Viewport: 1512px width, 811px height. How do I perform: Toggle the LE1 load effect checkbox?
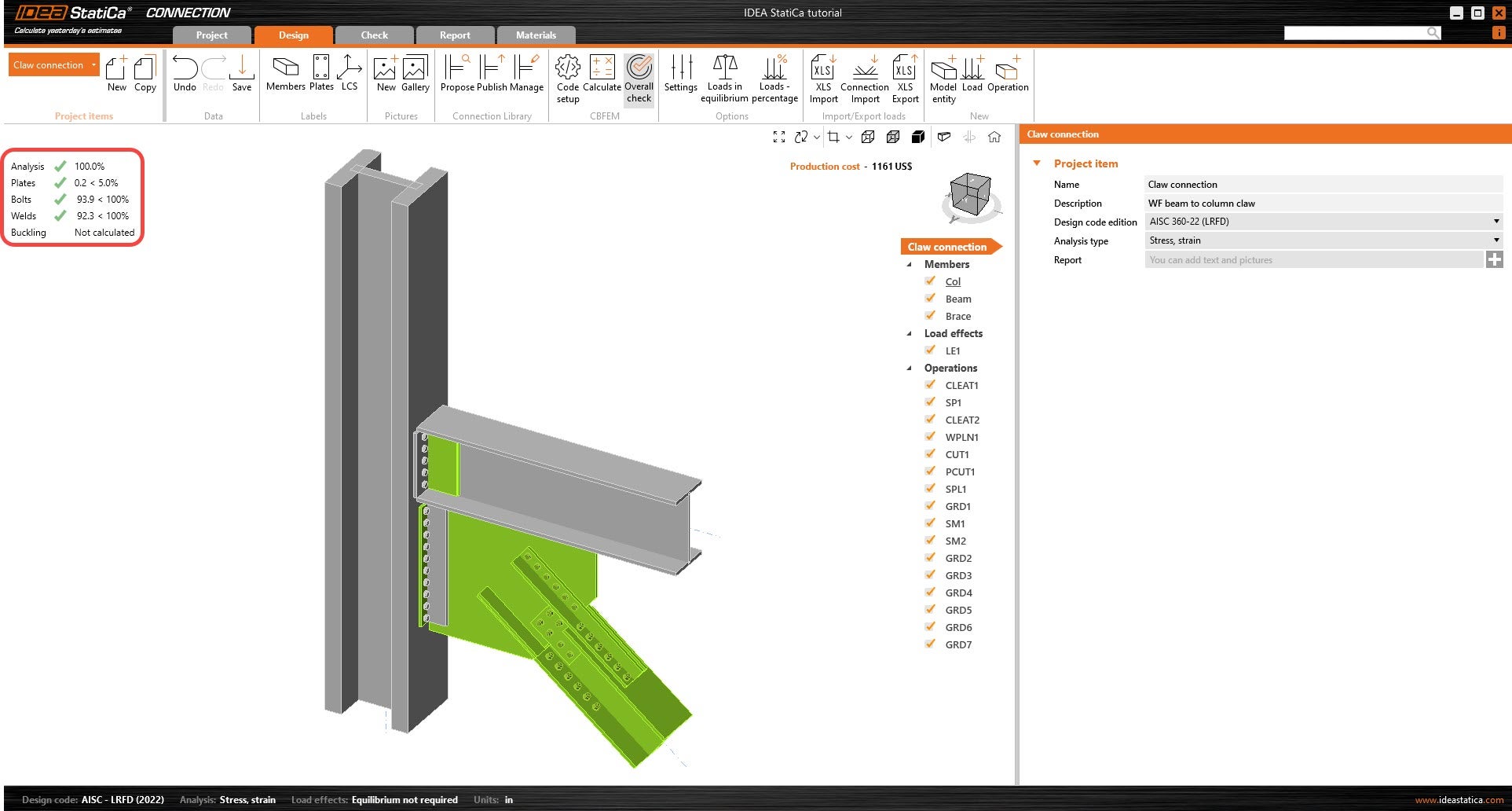pos(931,350)
